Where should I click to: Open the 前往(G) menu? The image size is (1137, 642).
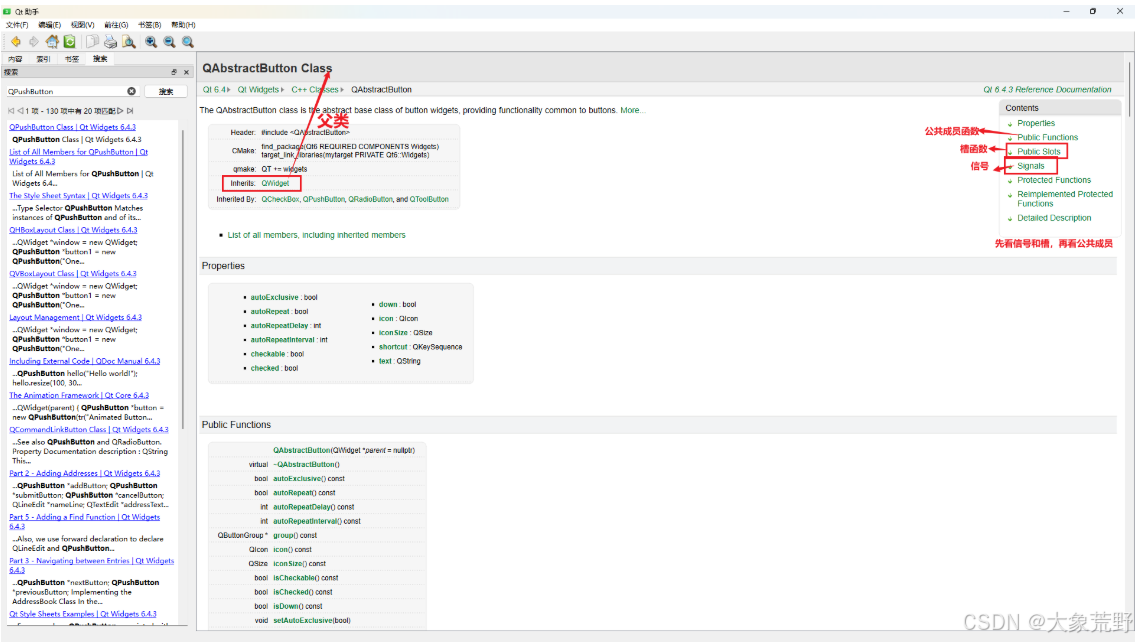(x=116, y=25)
